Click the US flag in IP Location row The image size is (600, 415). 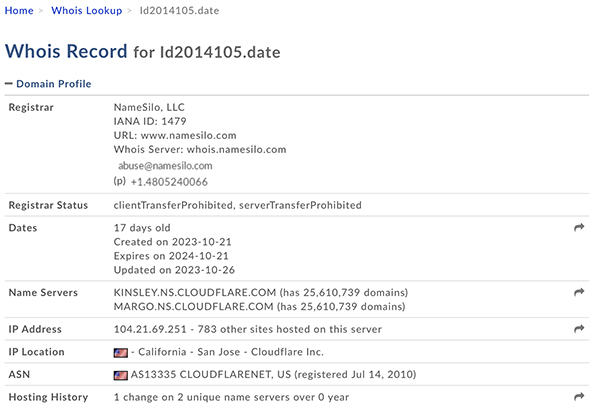121,352
